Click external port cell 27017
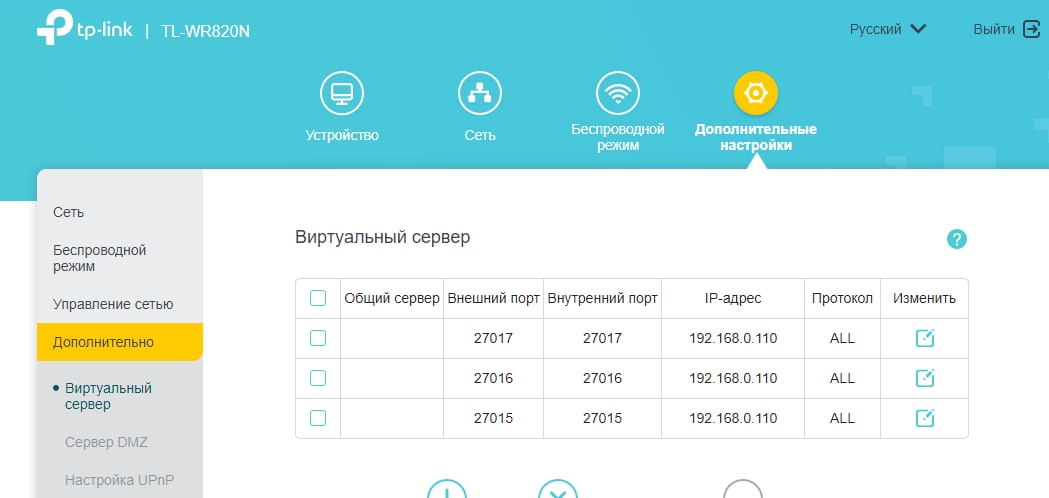Image resolution: width=1049 pixels, height=498 pixels. (494, 339)
